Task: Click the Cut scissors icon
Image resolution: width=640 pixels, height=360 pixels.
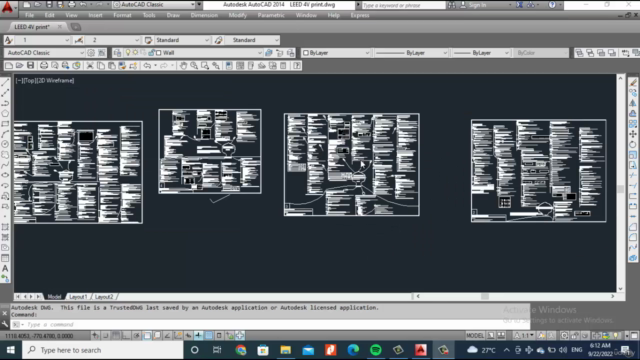Action: point(90,65)
